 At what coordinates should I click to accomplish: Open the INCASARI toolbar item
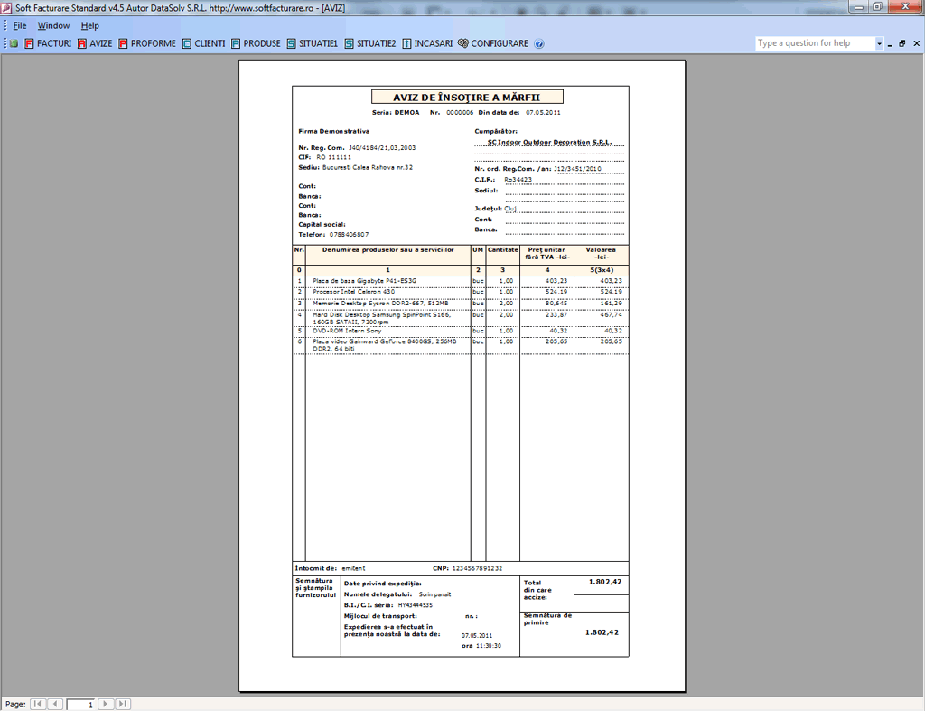point(428,44)
